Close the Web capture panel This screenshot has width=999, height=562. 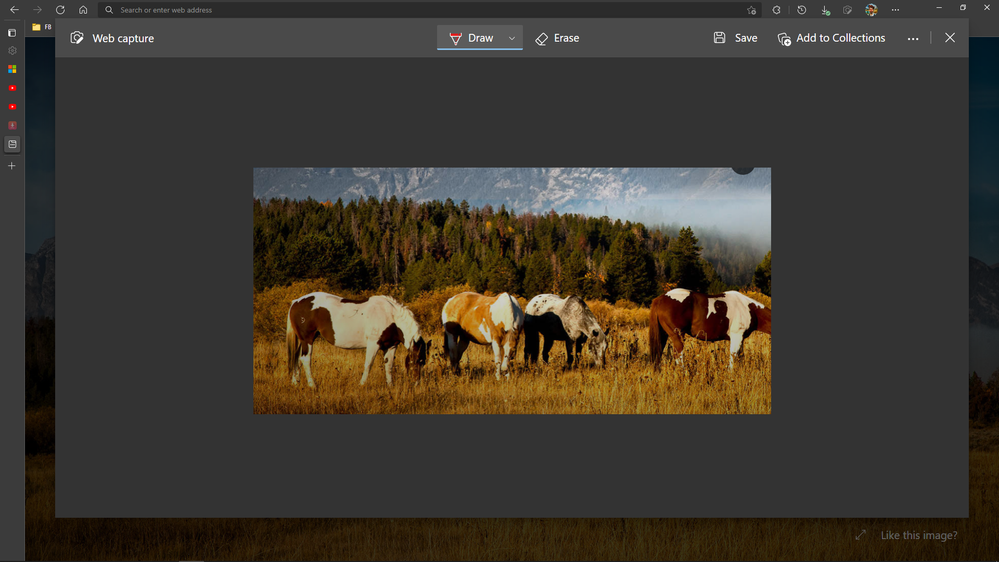click(x=950, y=38)
